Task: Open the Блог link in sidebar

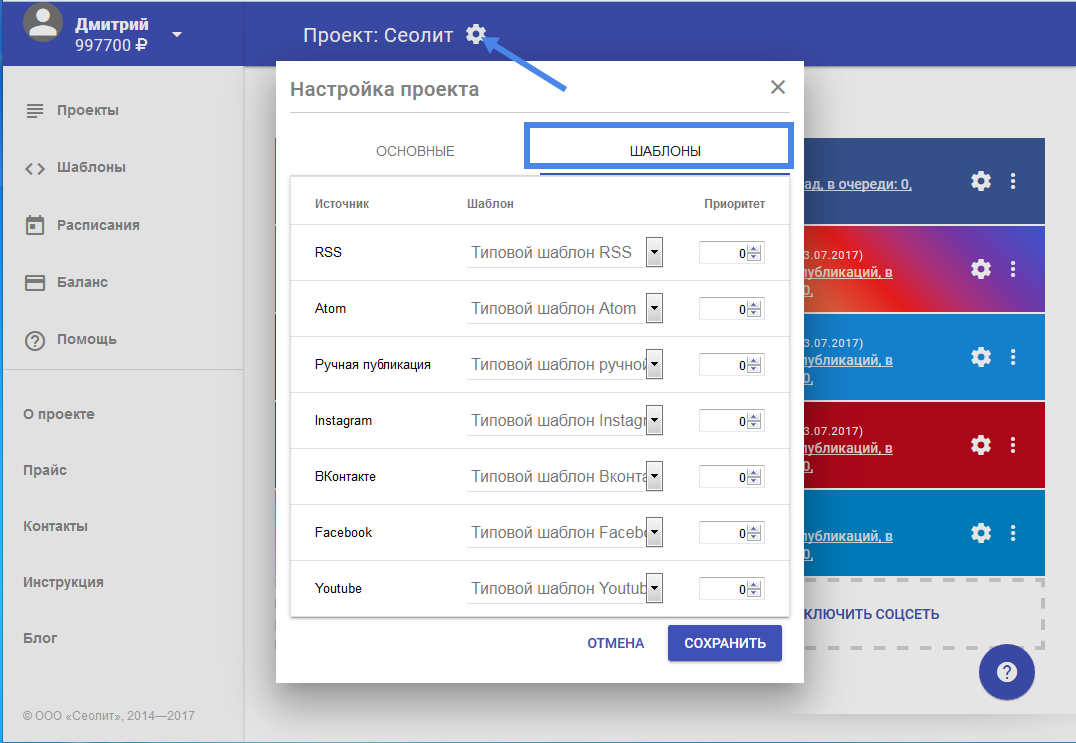Action: [41, 638]
